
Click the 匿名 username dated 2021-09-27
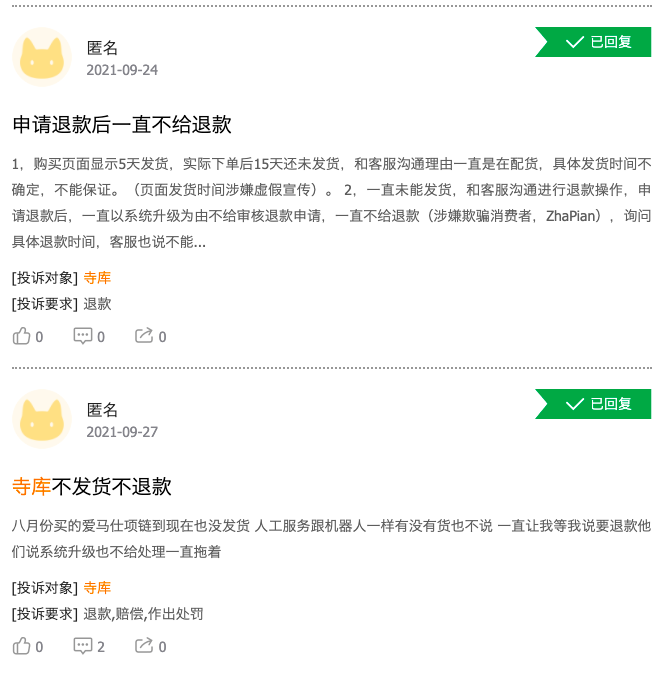[x=102, y=410]
